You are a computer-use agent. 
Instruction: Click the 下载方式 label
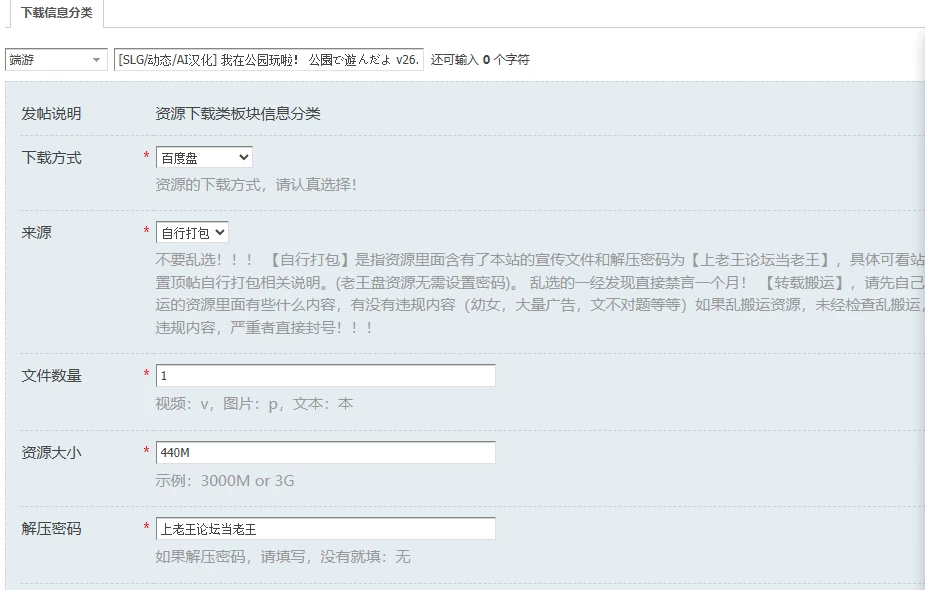pyautogui.click(x=51, y=158)
